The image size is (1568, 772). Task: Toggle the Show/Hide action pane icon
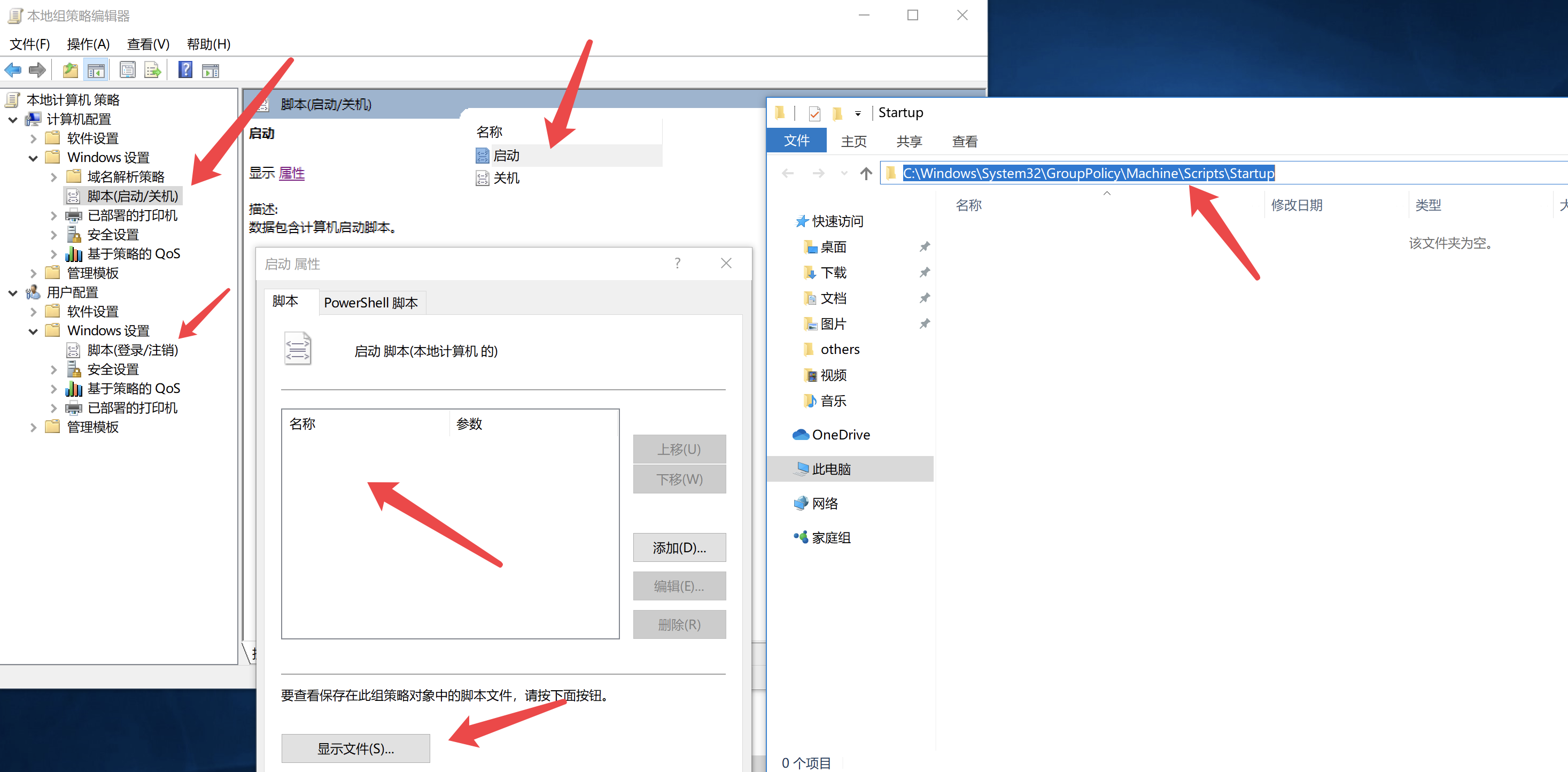(x=211, y=71)
